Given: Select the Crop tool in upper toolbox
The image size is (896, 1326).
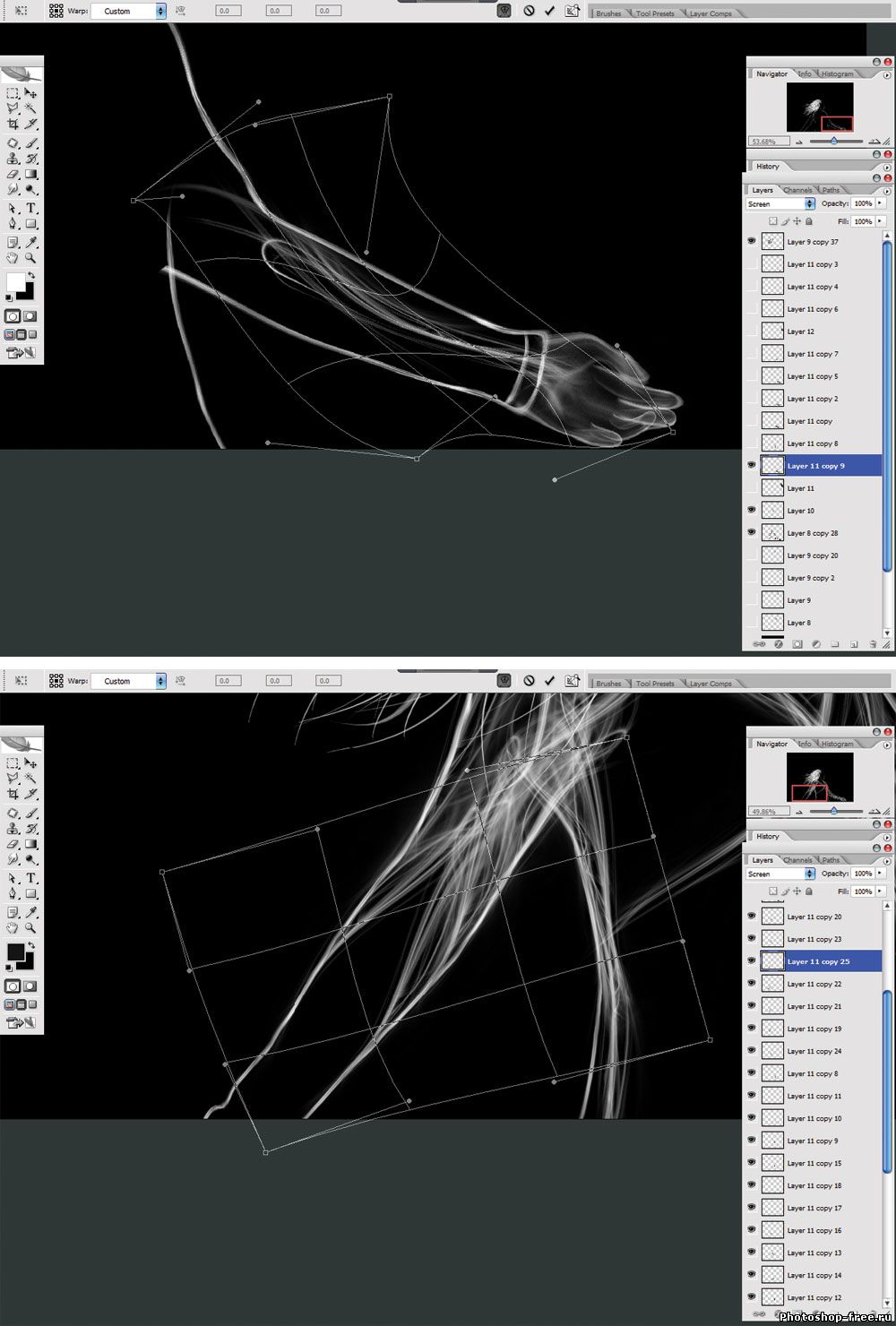Looking at the screenshot, I should [x=13, y=124].
